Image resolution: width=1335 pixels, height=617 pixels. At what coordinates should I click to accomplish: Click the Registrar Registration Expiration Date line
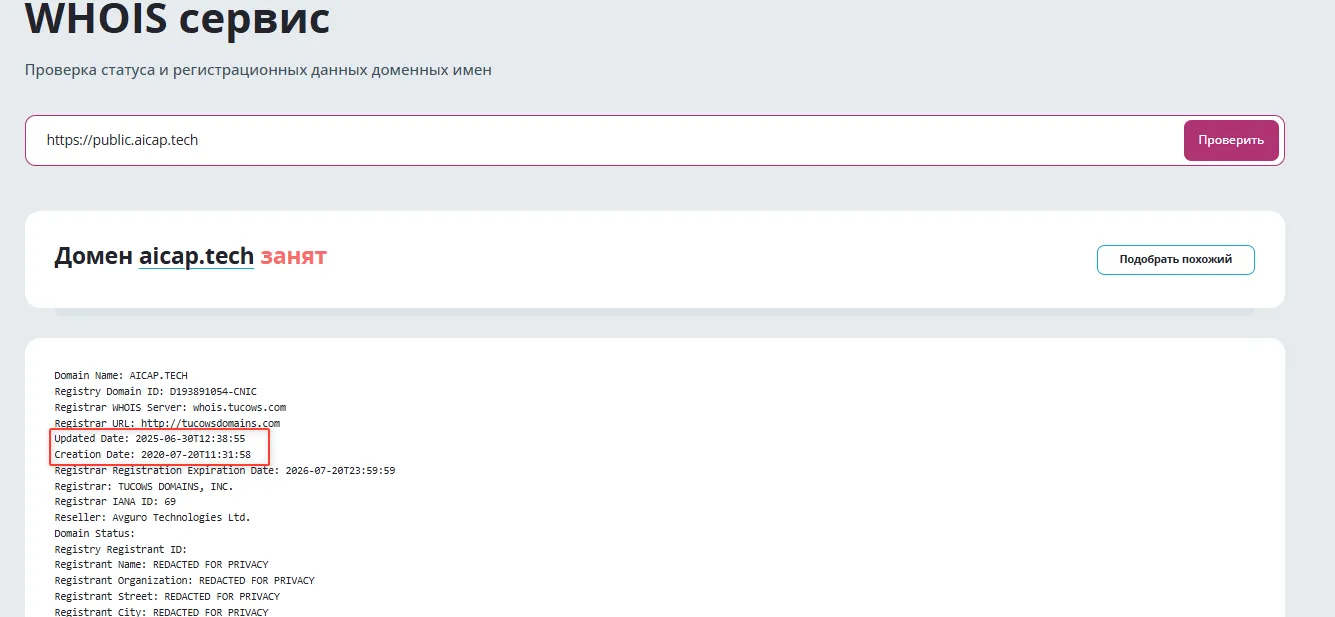click(x=225, y=471)
